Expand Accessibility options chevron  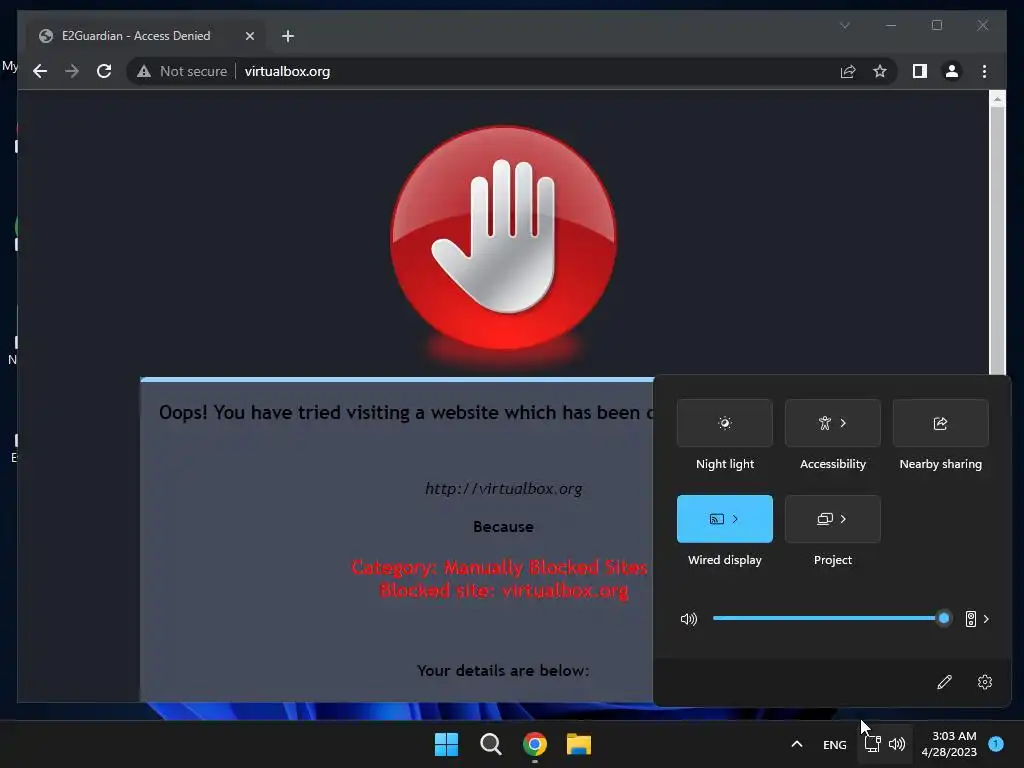coord(843,423)
